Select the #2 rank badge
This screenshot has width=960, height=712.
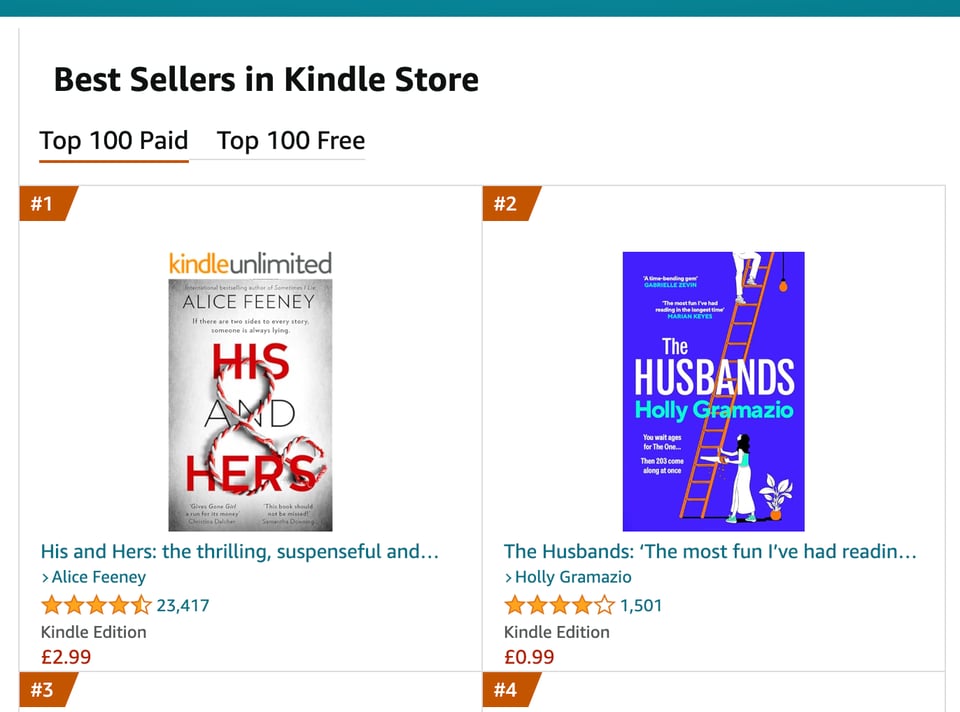[506, 204]
